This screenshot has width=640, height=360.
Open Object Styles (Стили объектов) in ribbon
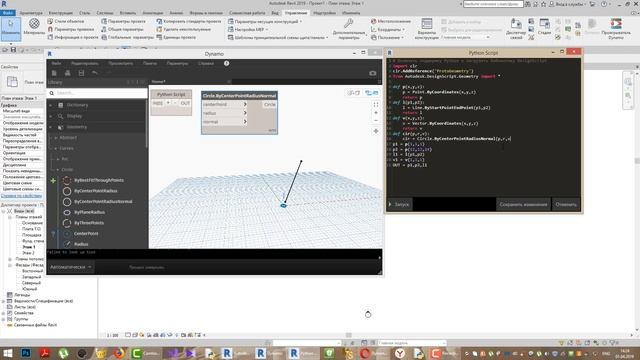click(66, 21)
